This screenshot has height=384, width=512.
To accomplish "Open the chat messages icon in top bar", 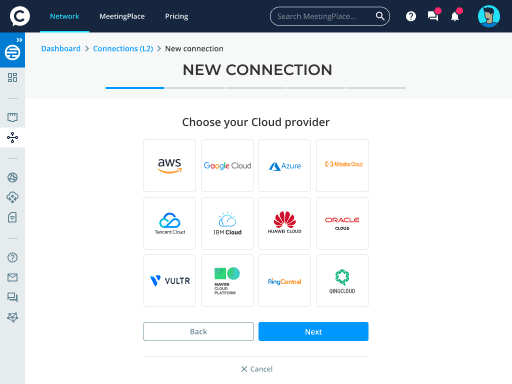I will (433, 16).
